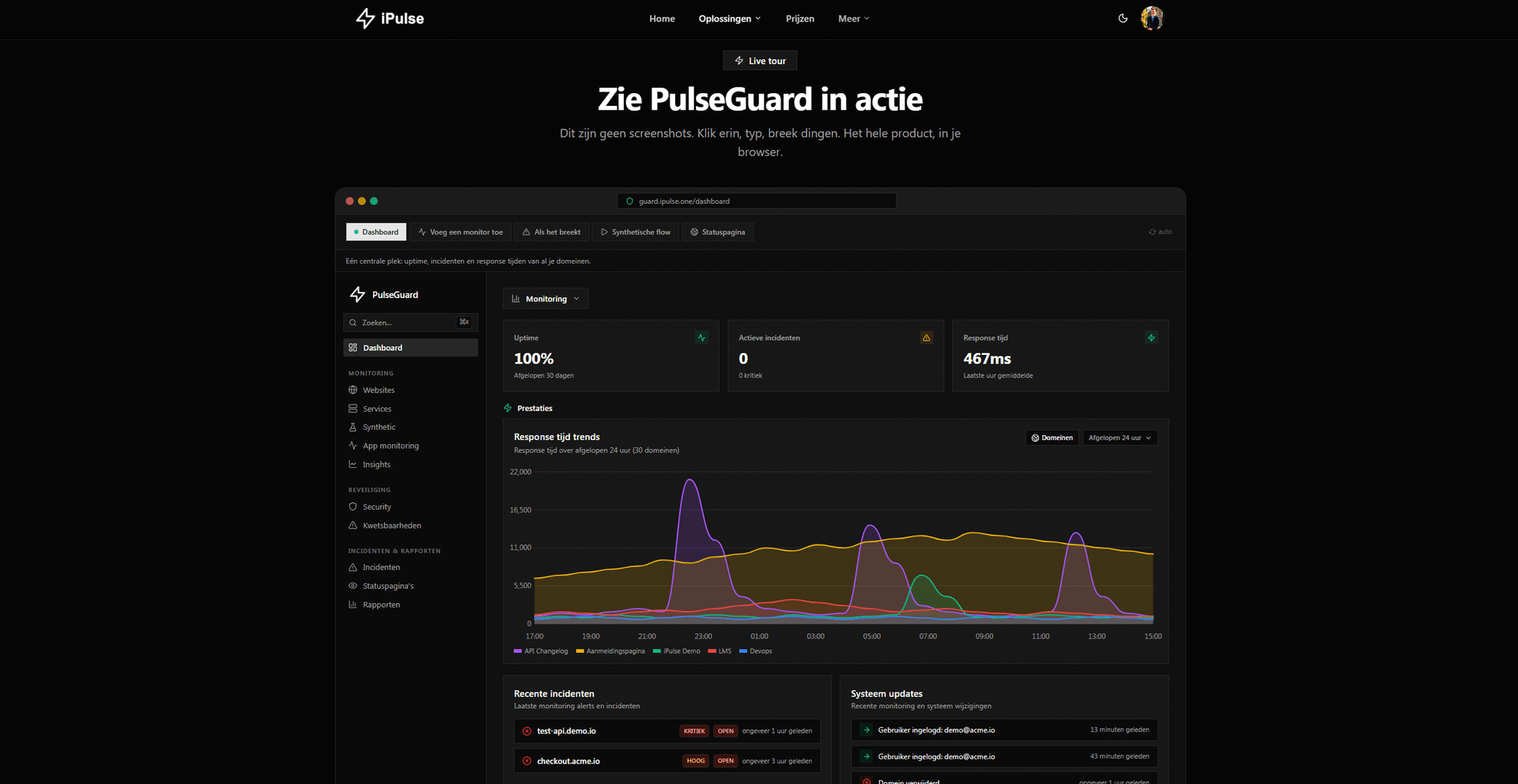The width and height of the screenshot is (1518, 784).
Task: Open the Synthetische flow tab
Action: [636, 232]
